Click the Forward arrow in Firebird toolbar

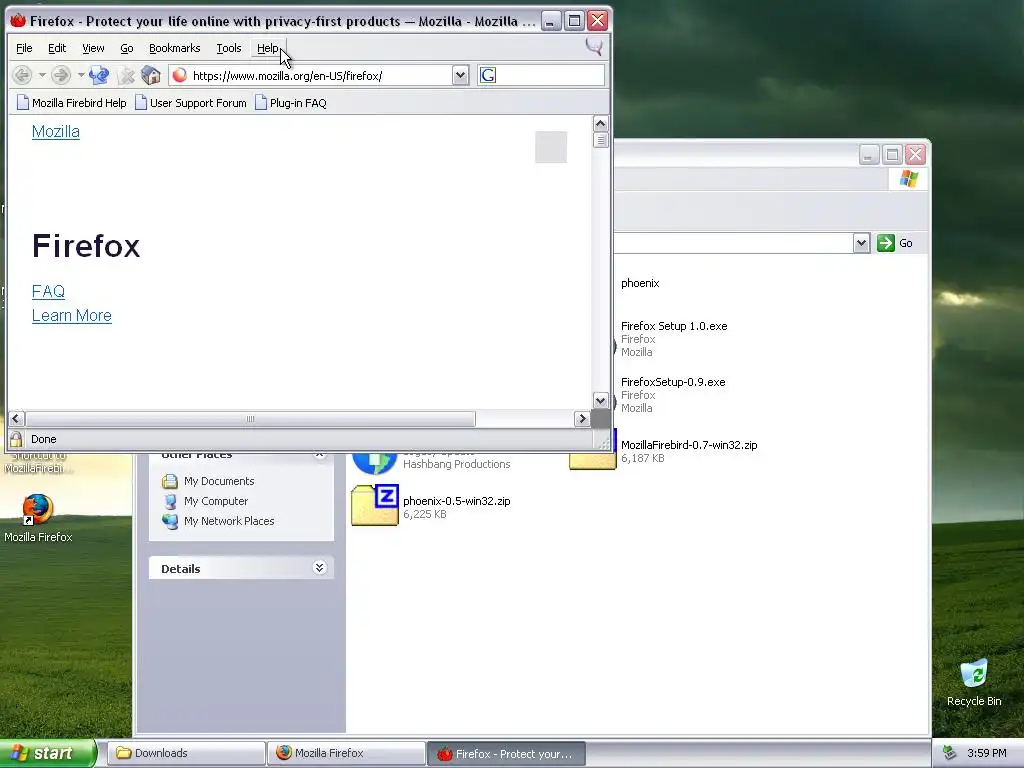click(x=61, y=75)
